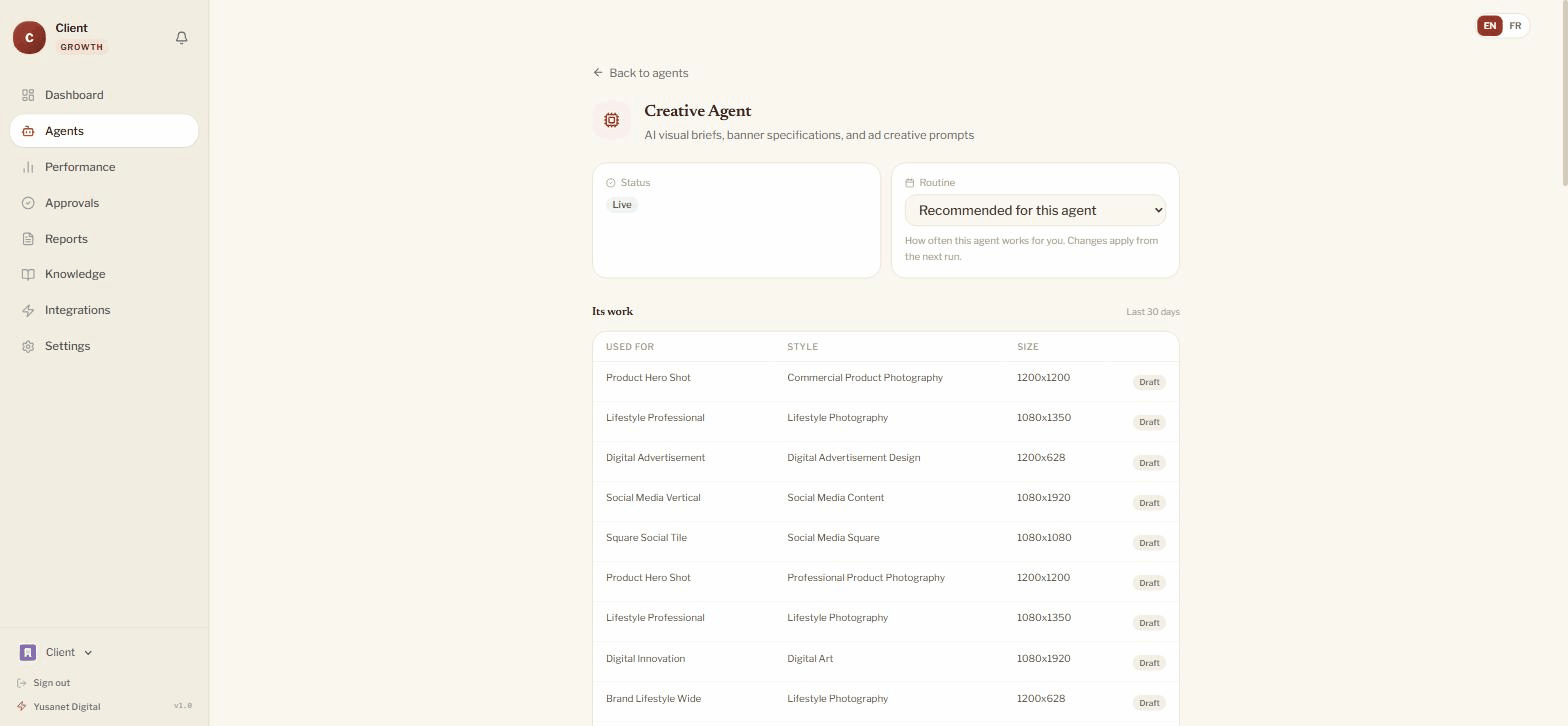Image resolution: width=1568 pixels, height=726 pixels.
Task: Click the Approvals checkmark icon
Action: 28,203
